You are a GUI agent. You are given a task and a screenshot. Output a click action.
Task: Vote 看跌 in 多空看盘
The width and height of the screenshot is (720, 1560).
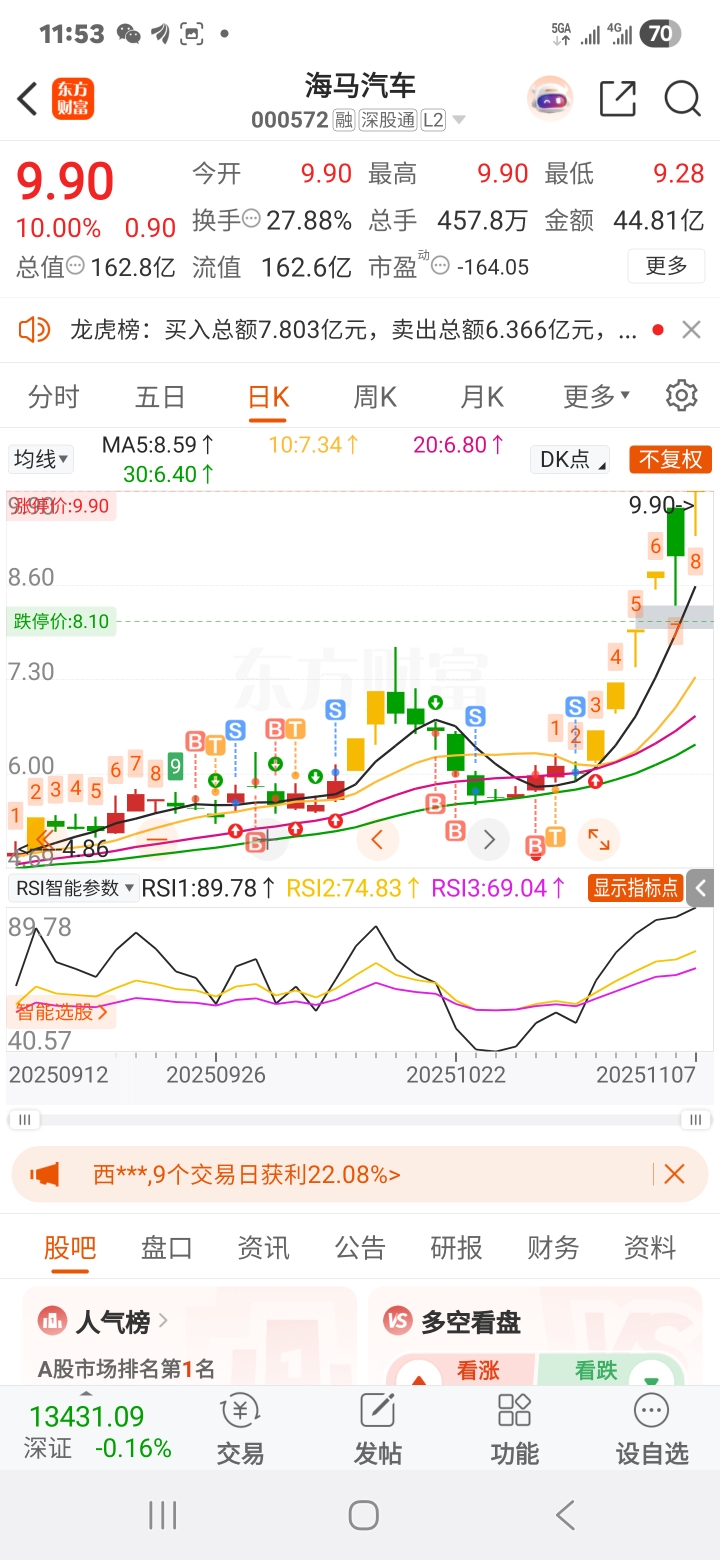[612, 1371]
